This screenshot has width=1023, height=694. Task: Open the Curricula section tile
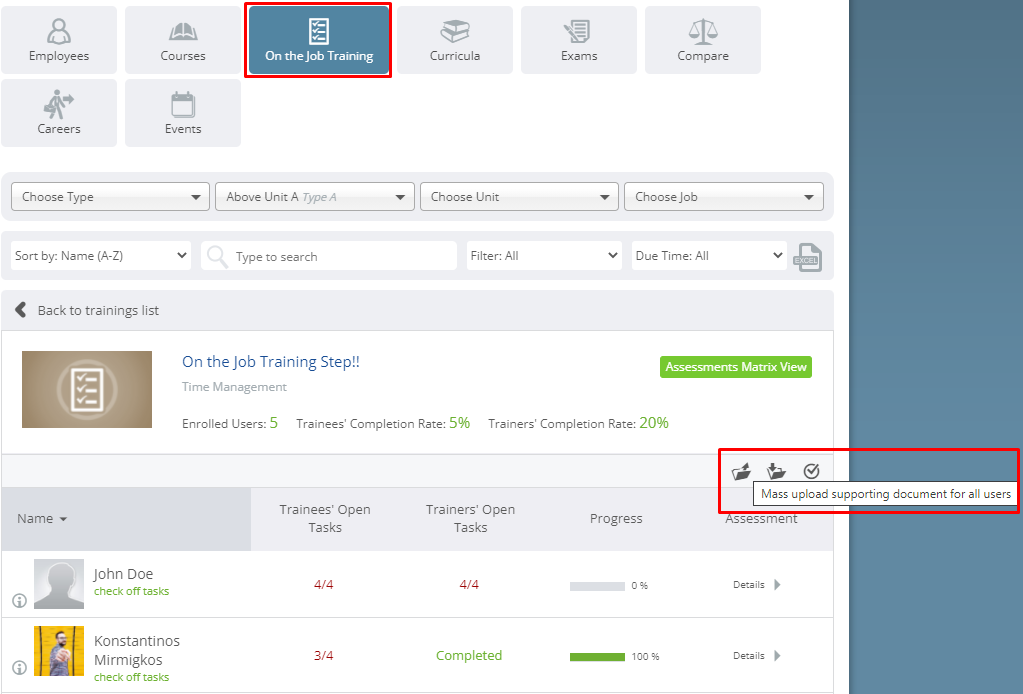pyautogui.click(x=455, y=40)
